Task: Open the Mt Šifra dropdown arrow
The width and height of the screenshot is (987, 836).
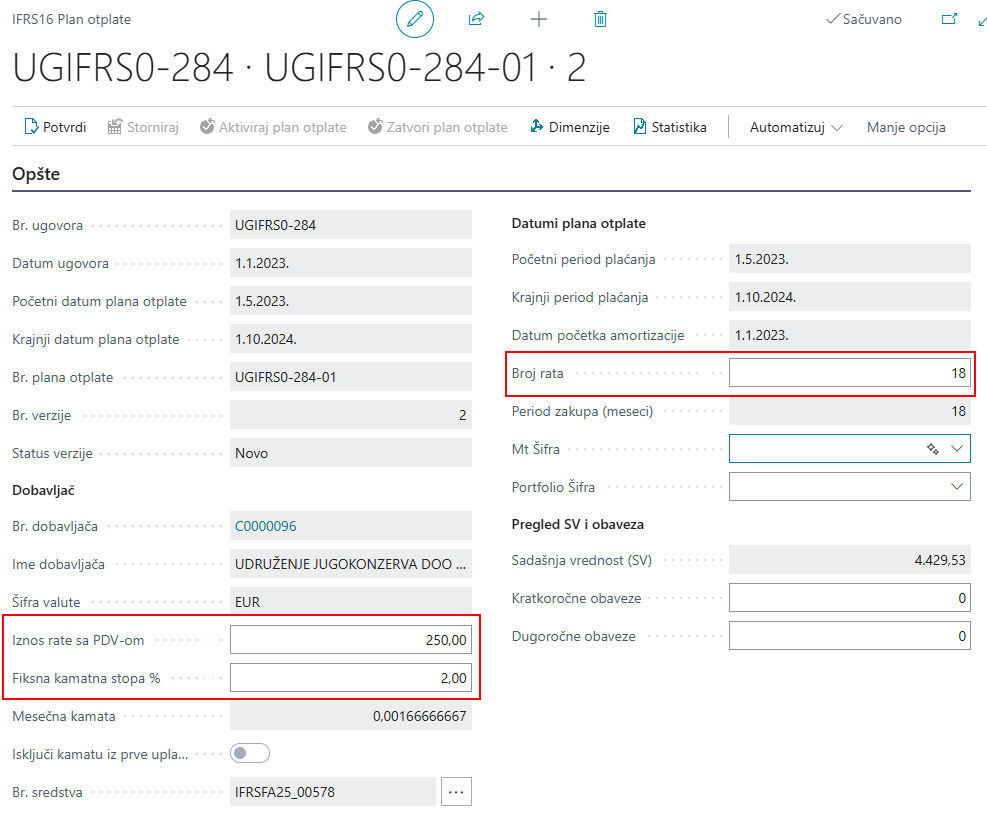Action: (957, 449)
